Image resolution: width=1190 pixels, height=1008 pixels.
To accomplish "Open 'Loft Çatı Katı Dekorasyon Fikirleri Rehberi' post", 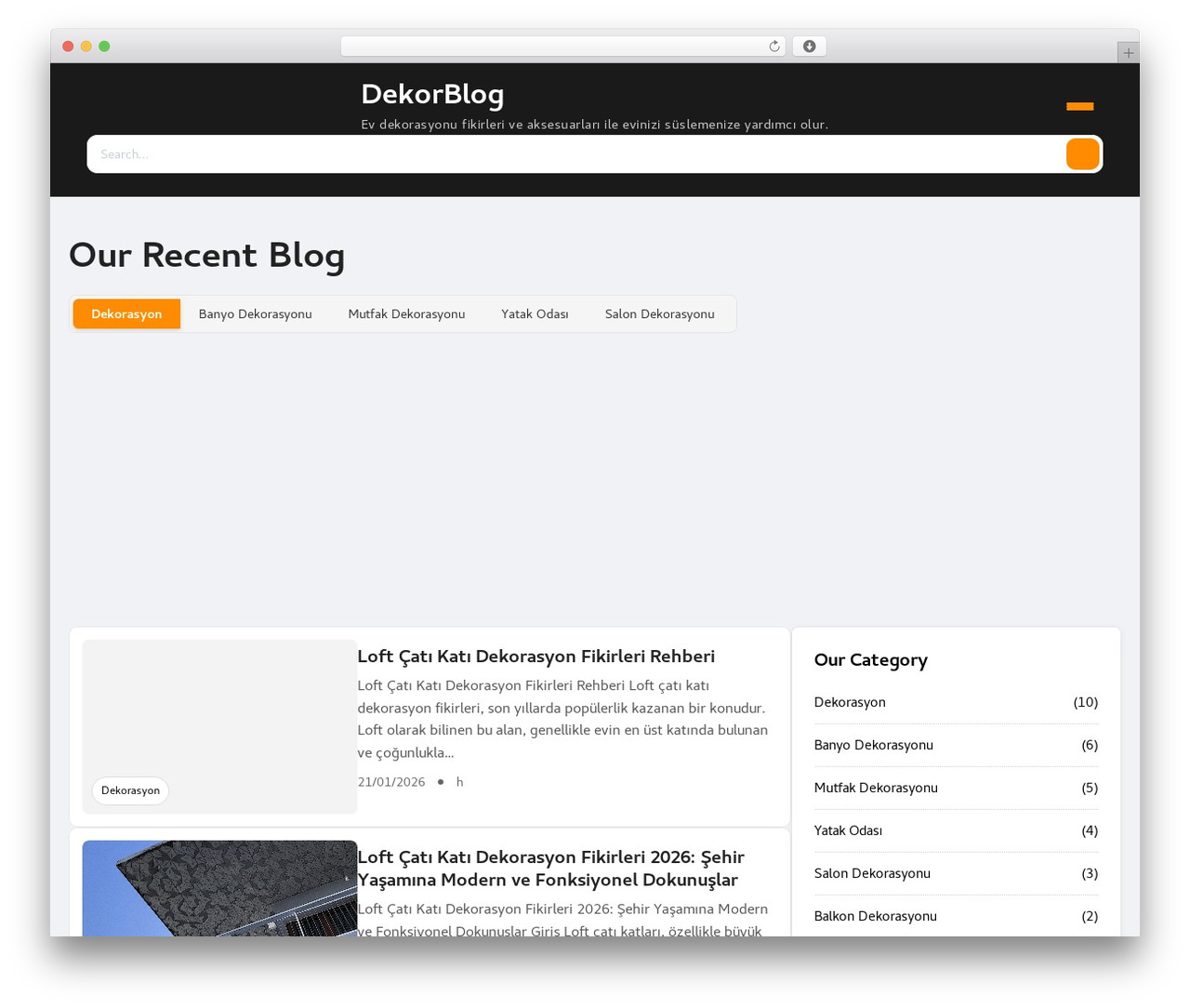I will click(x=535, y=657).
